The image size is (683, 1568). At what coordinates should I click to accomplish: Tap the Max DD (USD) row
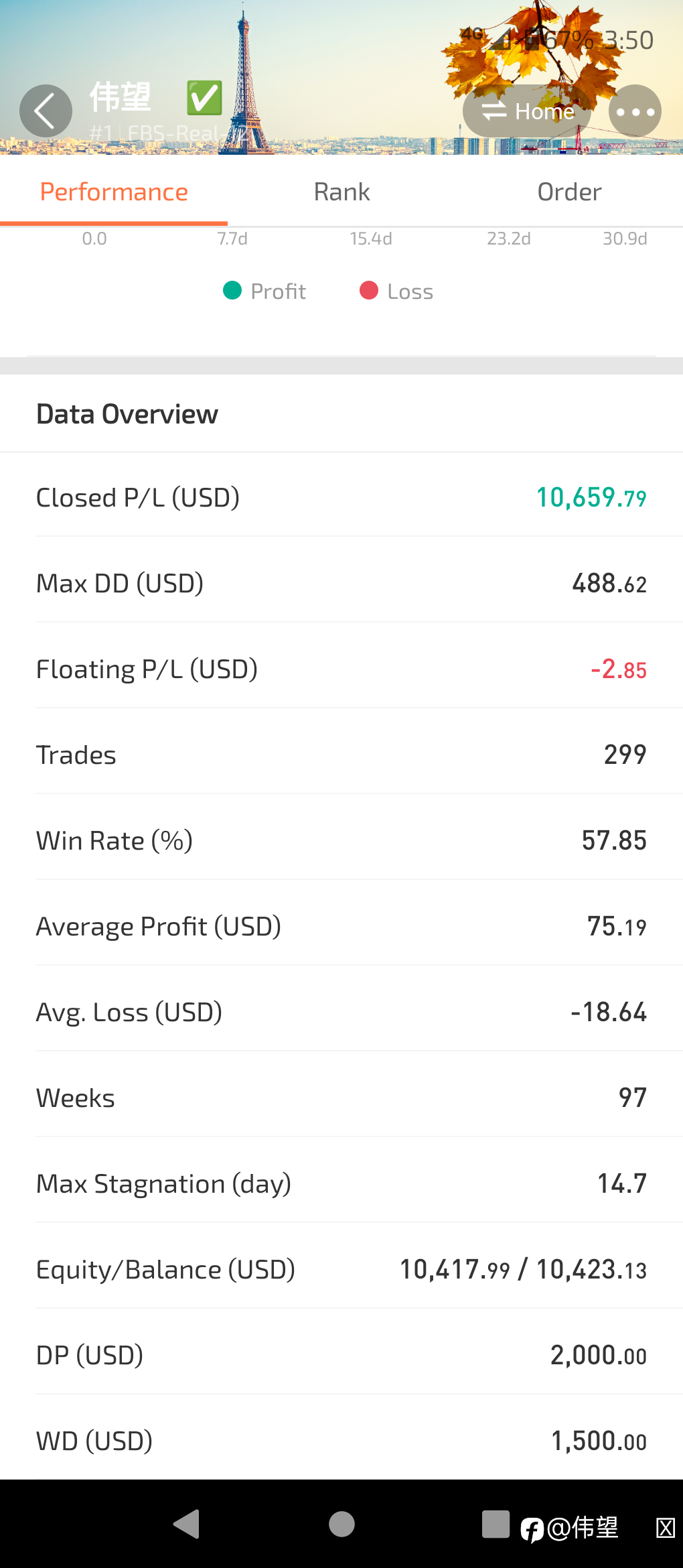[341, 584]
